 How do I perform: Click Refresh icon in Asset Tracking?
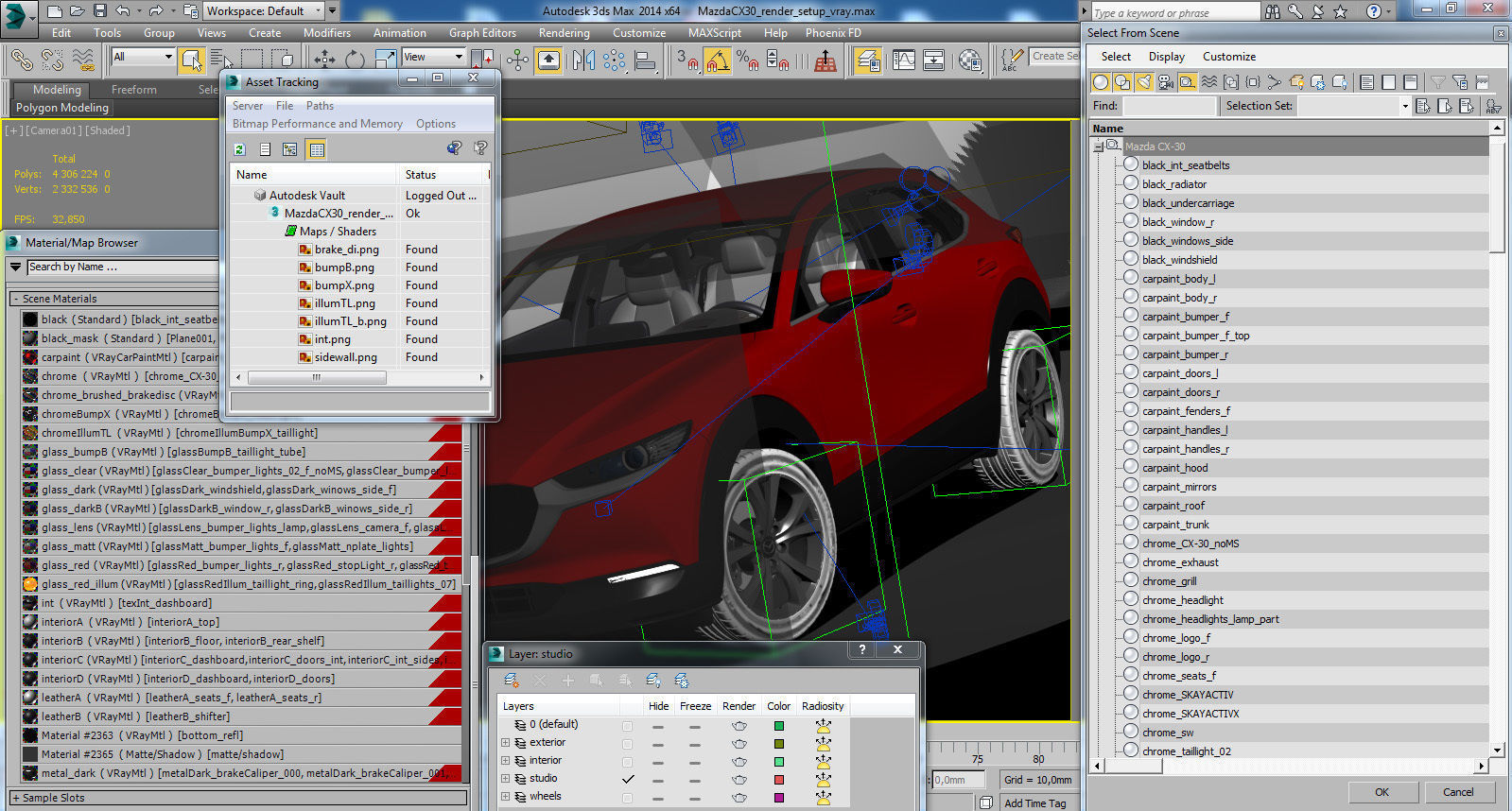240,148
